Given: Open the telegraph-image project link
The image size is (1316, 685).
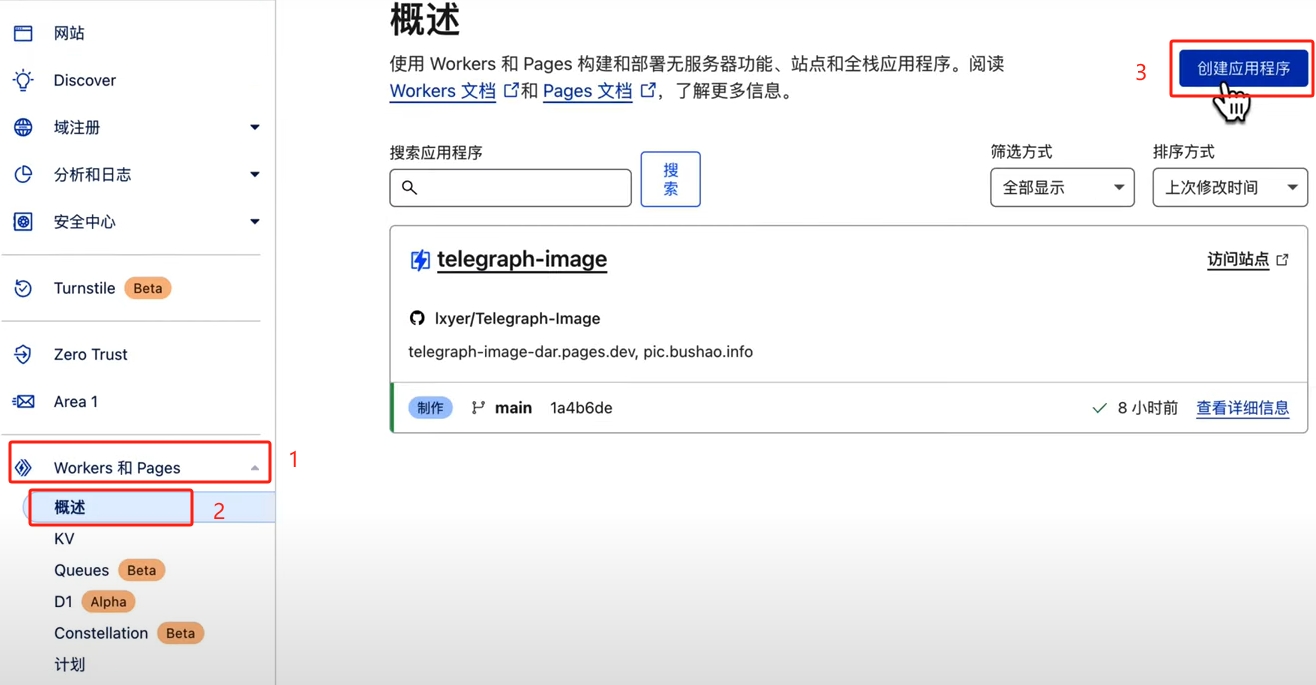Looking at the screenshot, I should [x=522, y=259].
